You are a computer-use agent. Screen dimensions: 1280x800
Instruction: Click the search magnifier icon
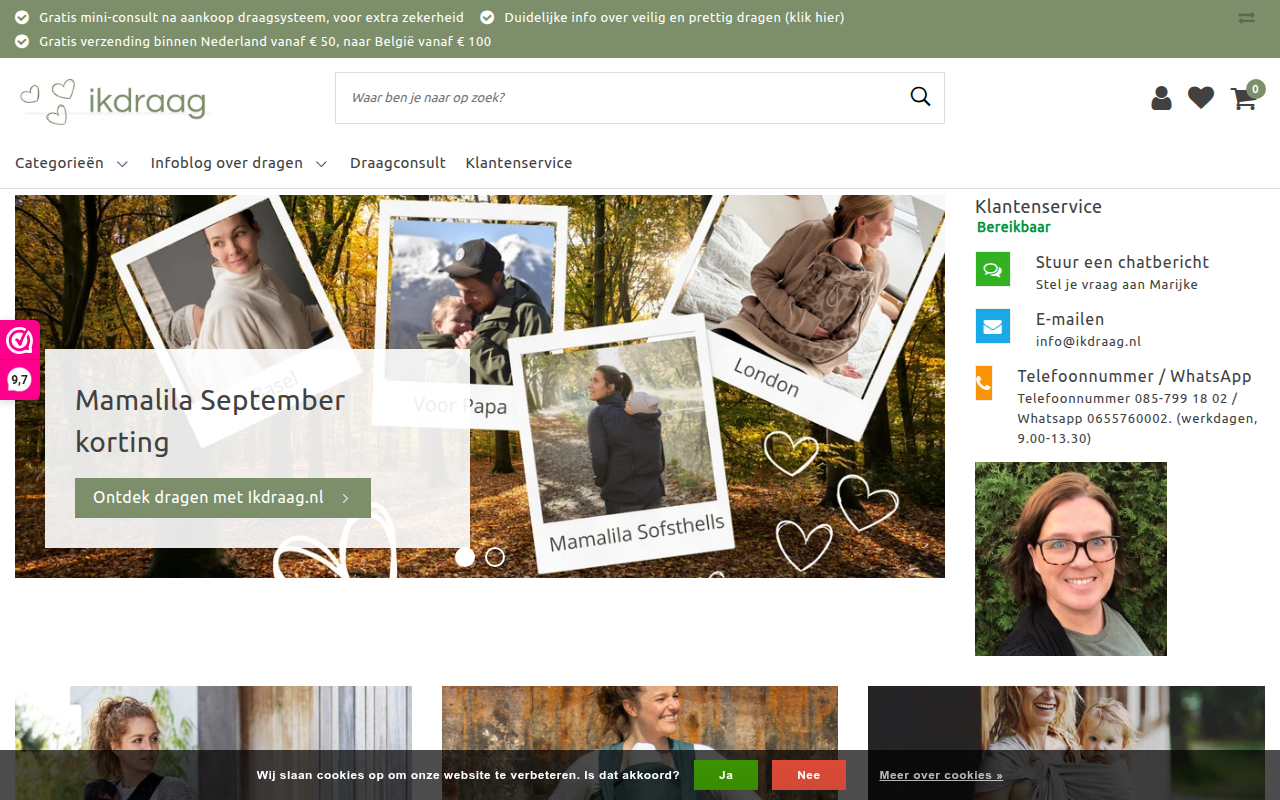tap(920, 97)
